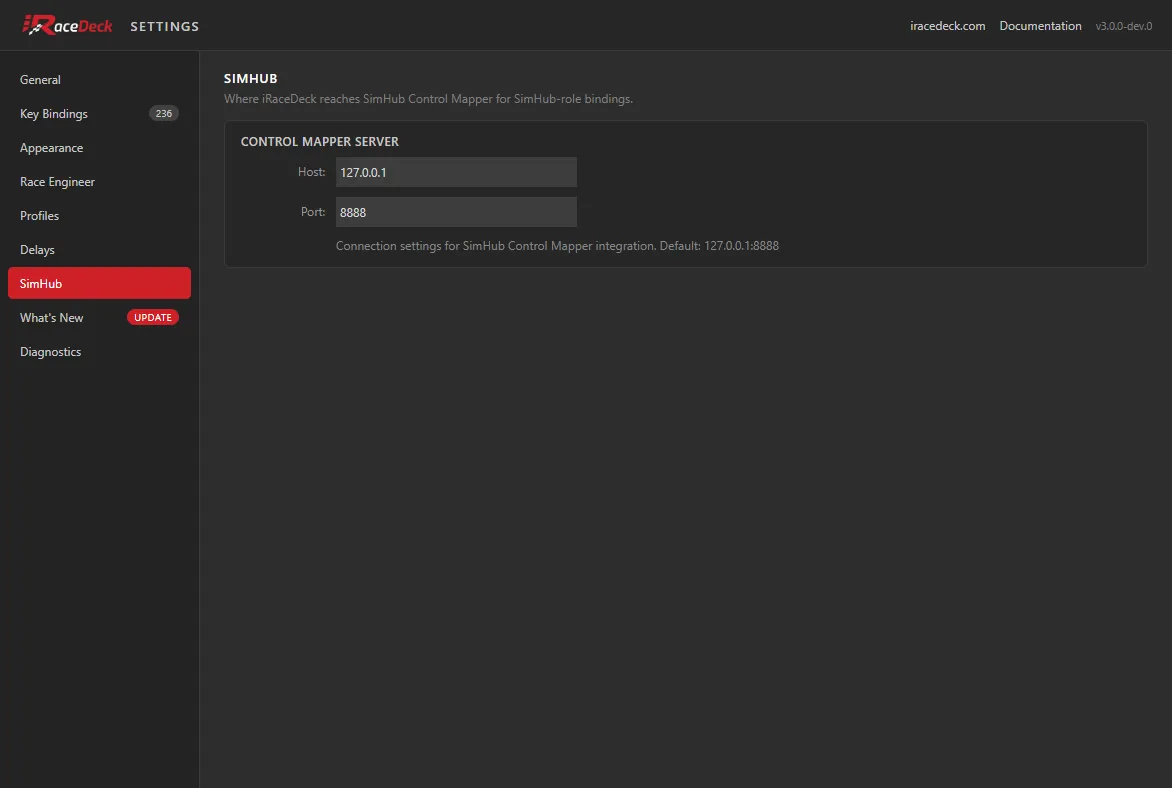Click the Port input field

[456, 212]
